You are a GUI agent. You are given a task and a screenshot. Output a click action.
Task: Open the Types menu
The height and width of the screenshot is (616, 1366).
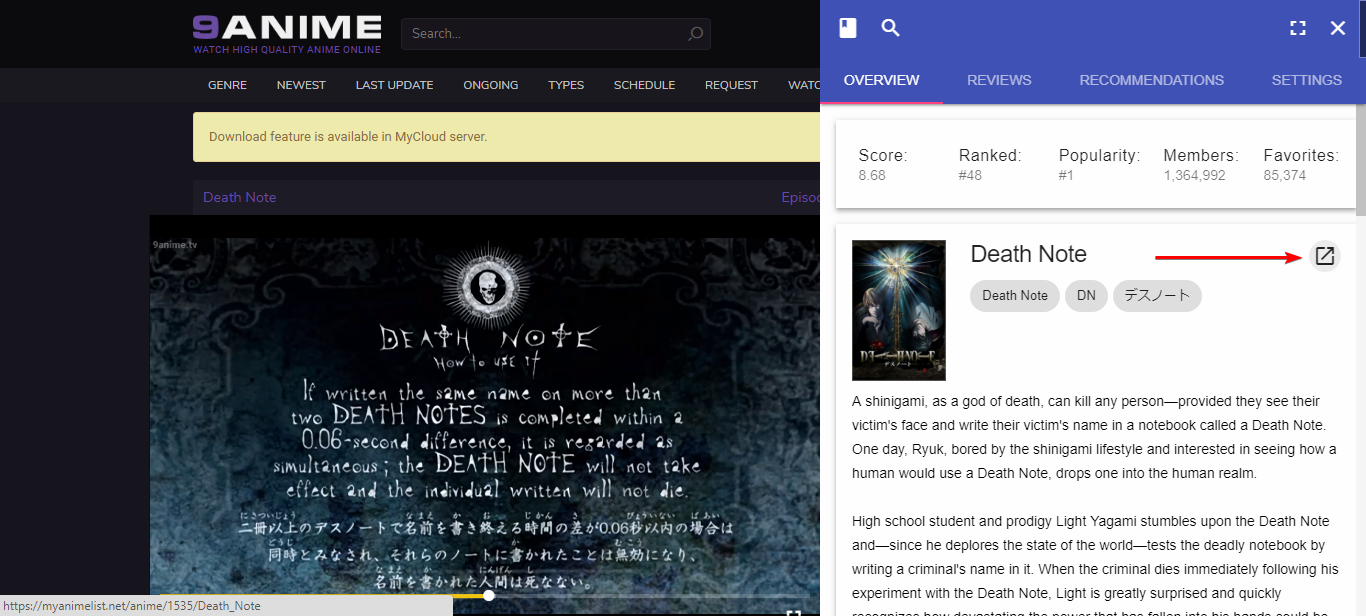[566, 85]
